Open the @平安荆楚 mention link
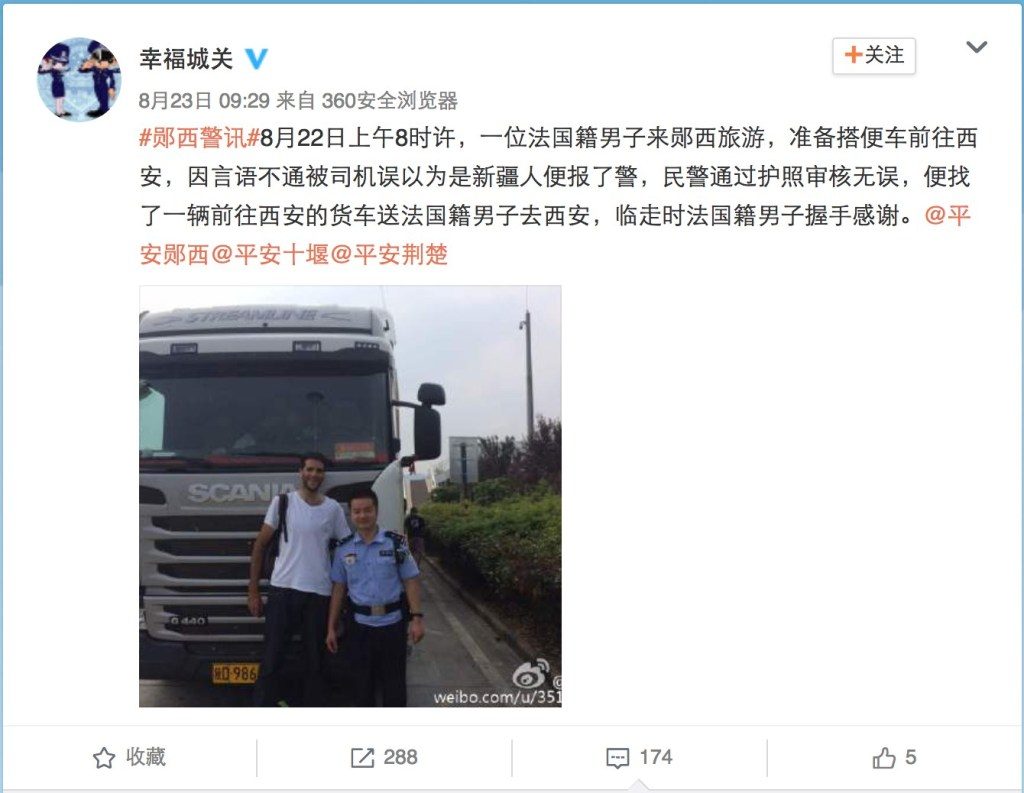This screenshot has height=793, width=1024. tap(389, 254)
